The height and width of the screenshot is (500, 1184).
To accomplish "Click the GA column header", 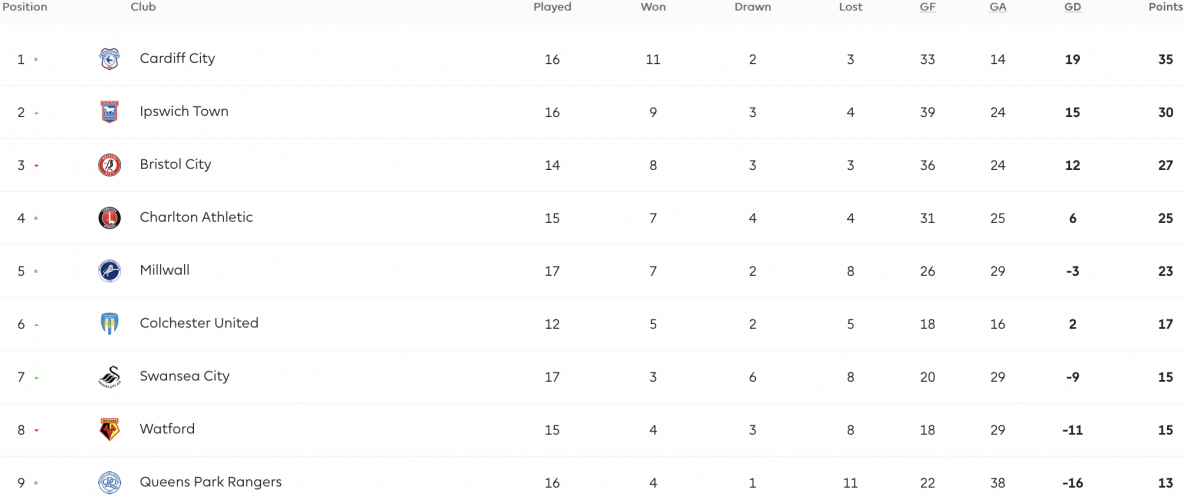I will 998,7.
